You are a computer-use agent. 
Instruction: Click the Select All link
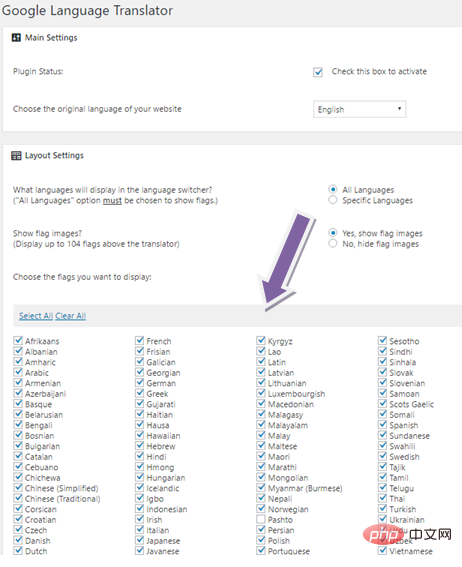36,316
